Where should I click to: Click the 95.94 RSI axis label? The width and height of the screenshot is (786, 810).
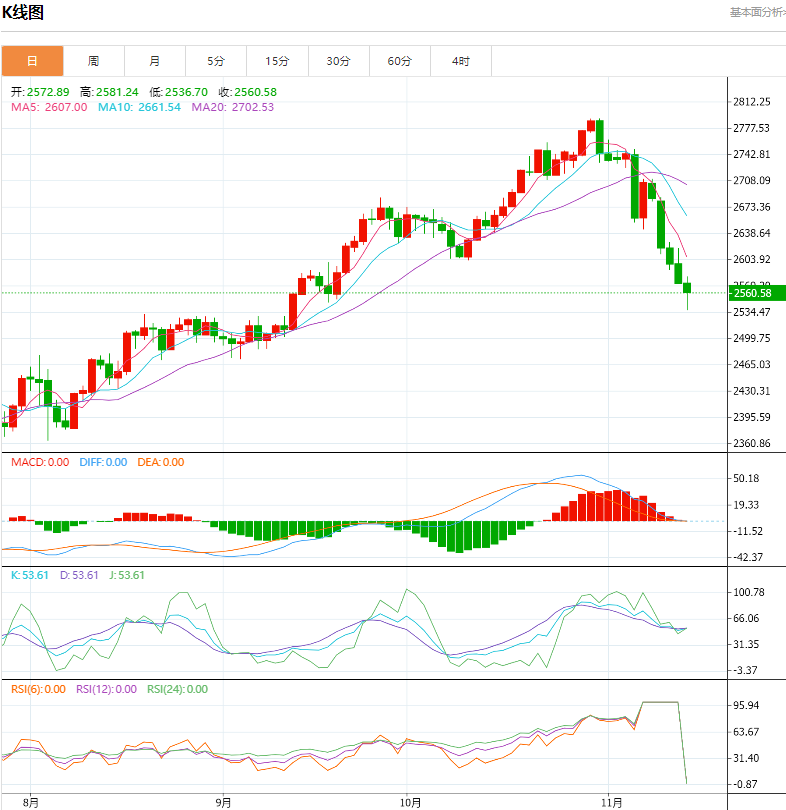tap(746, 706)
